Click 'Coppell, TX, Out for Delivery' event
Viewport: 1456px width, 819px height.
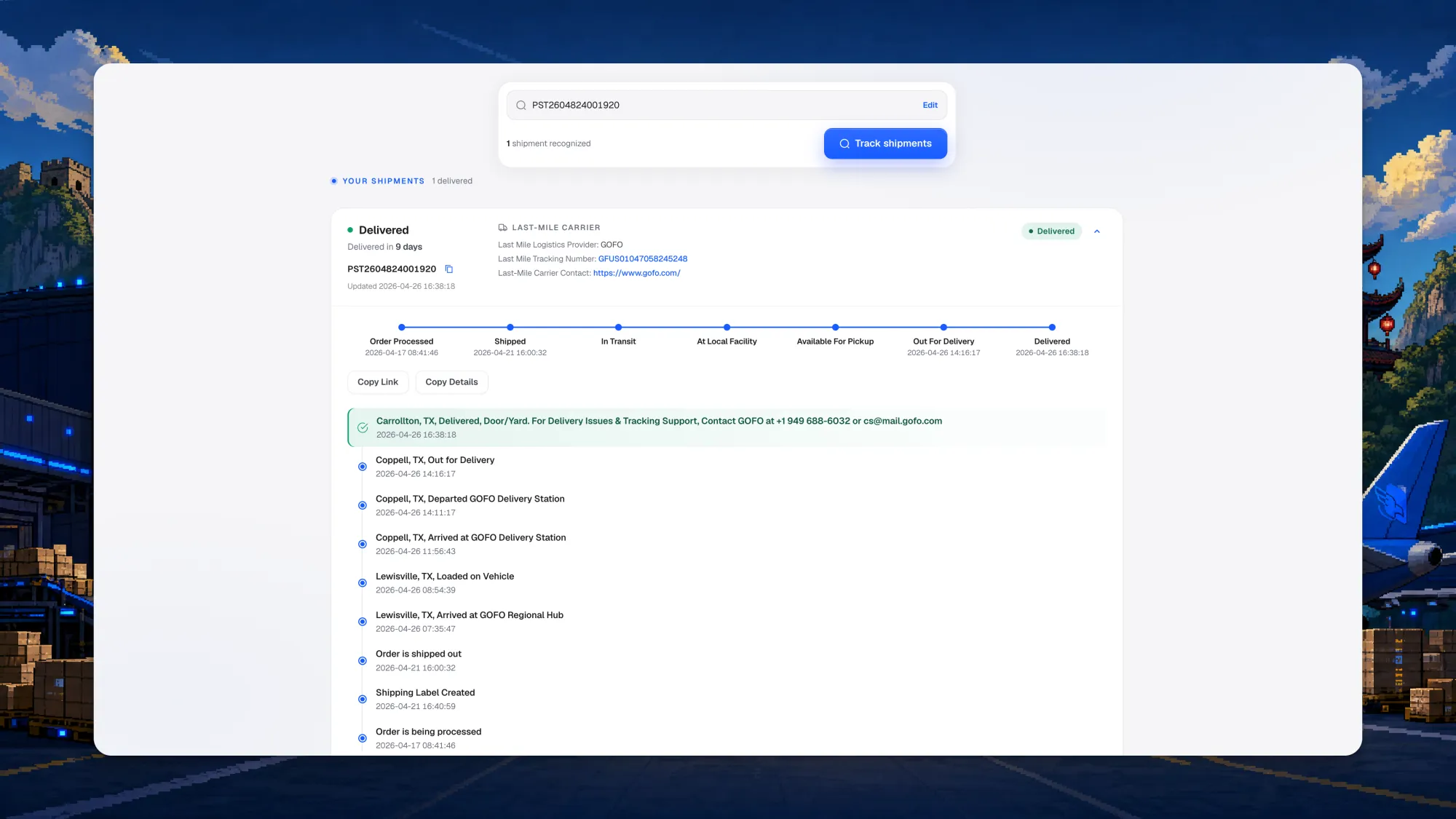435,460
